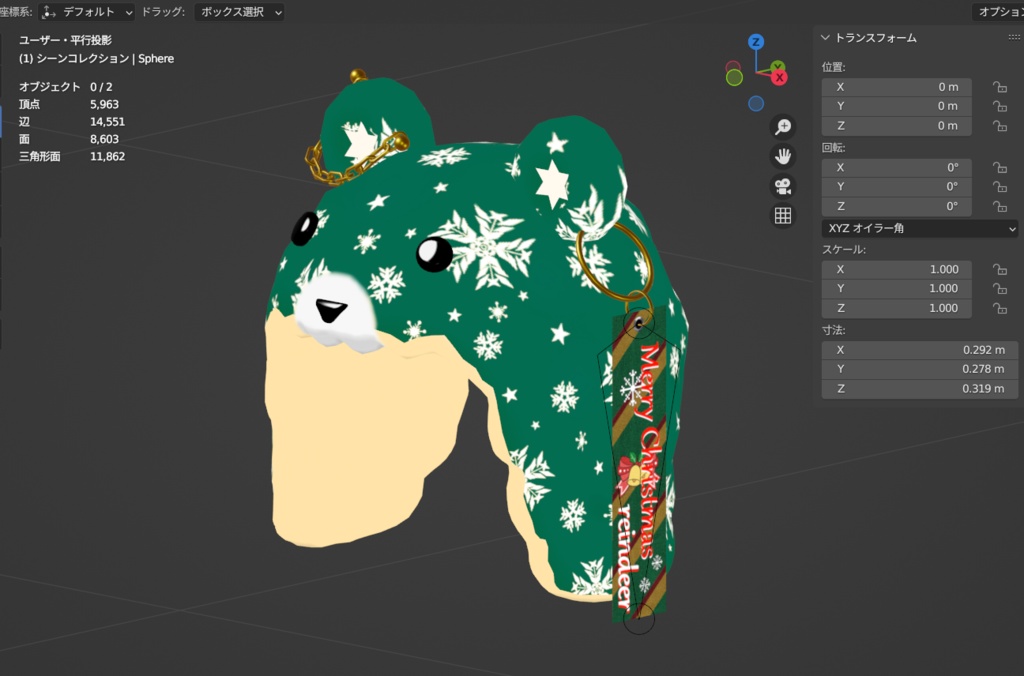Open the ボックス選択 drag dropdown

tap(239, 12)
